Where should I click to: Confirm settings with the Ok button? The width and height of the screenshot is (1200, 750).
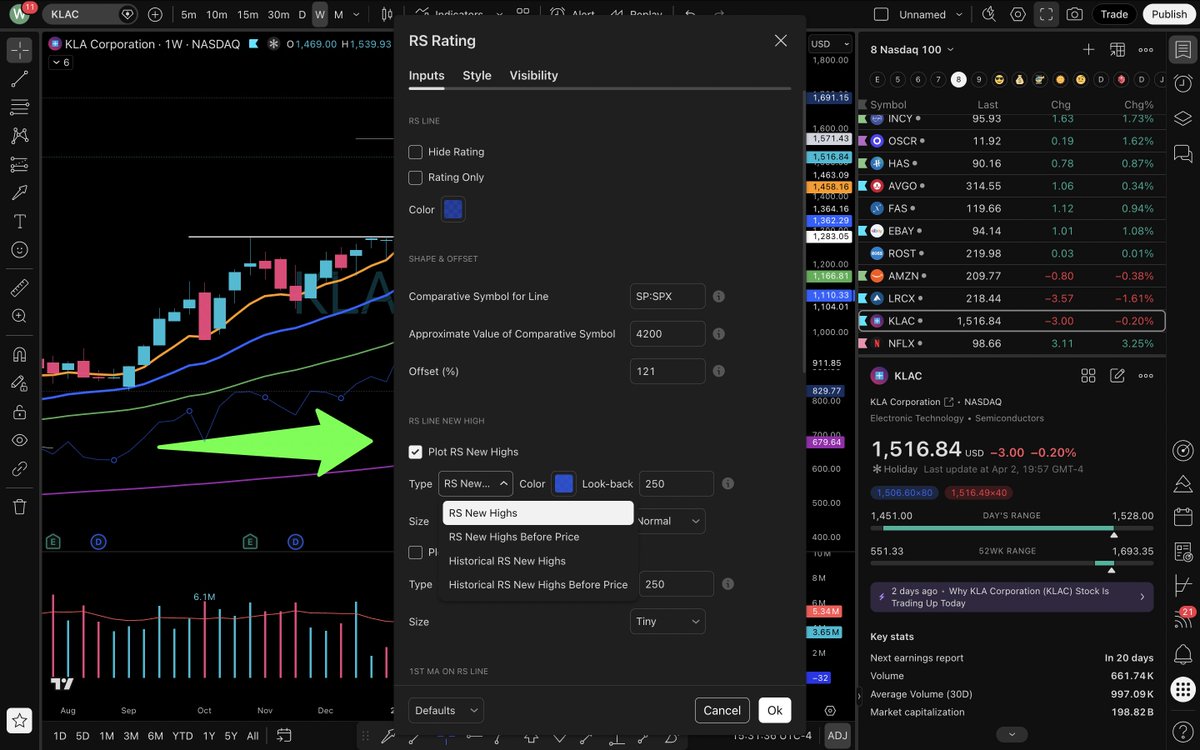[775, 710]
